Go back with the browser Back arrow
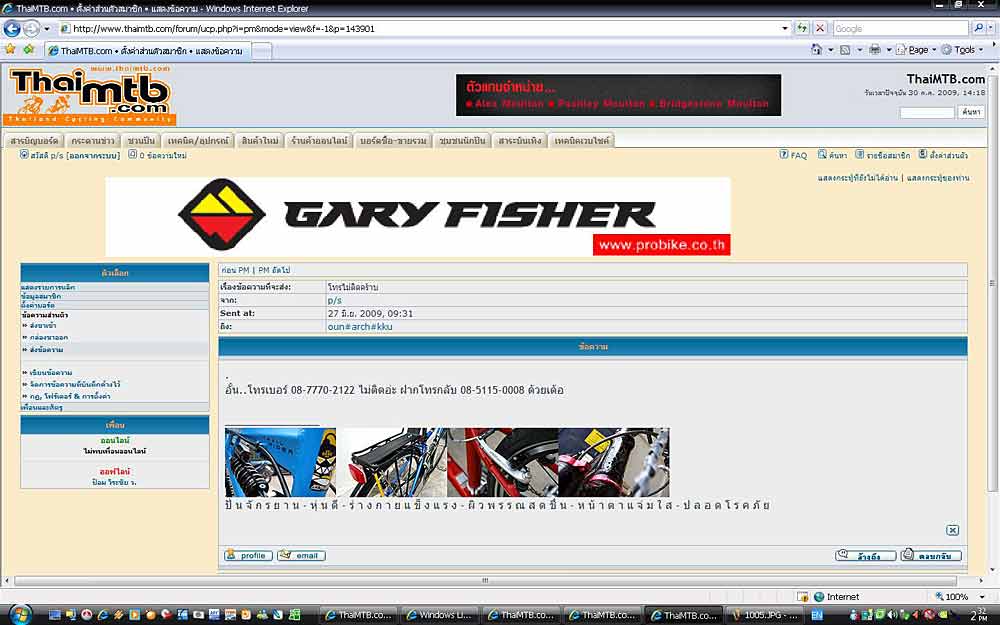This screenshot has width=1000, height=625. coord(12,29)
